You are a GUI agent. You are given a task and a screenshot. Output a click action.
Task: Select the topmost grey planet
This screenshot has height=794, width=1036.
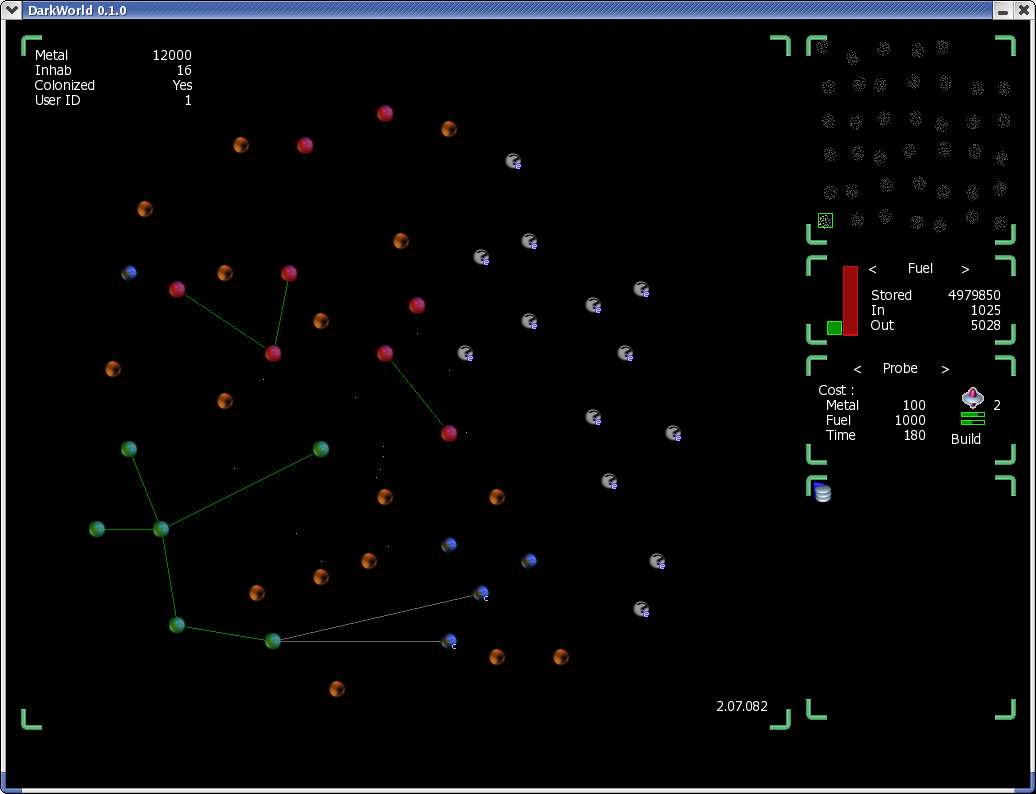pyautogui.click(x=513, y=161)
